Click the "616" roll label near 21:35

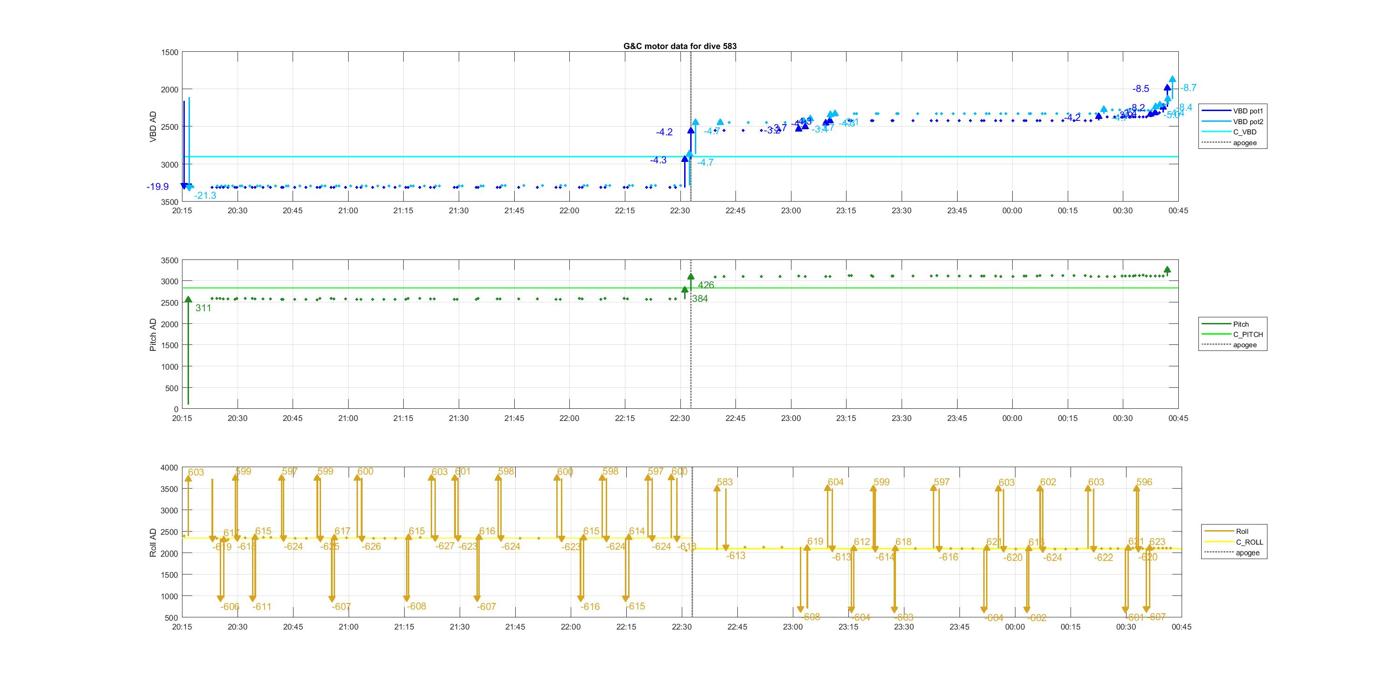[x=487, y=531]
